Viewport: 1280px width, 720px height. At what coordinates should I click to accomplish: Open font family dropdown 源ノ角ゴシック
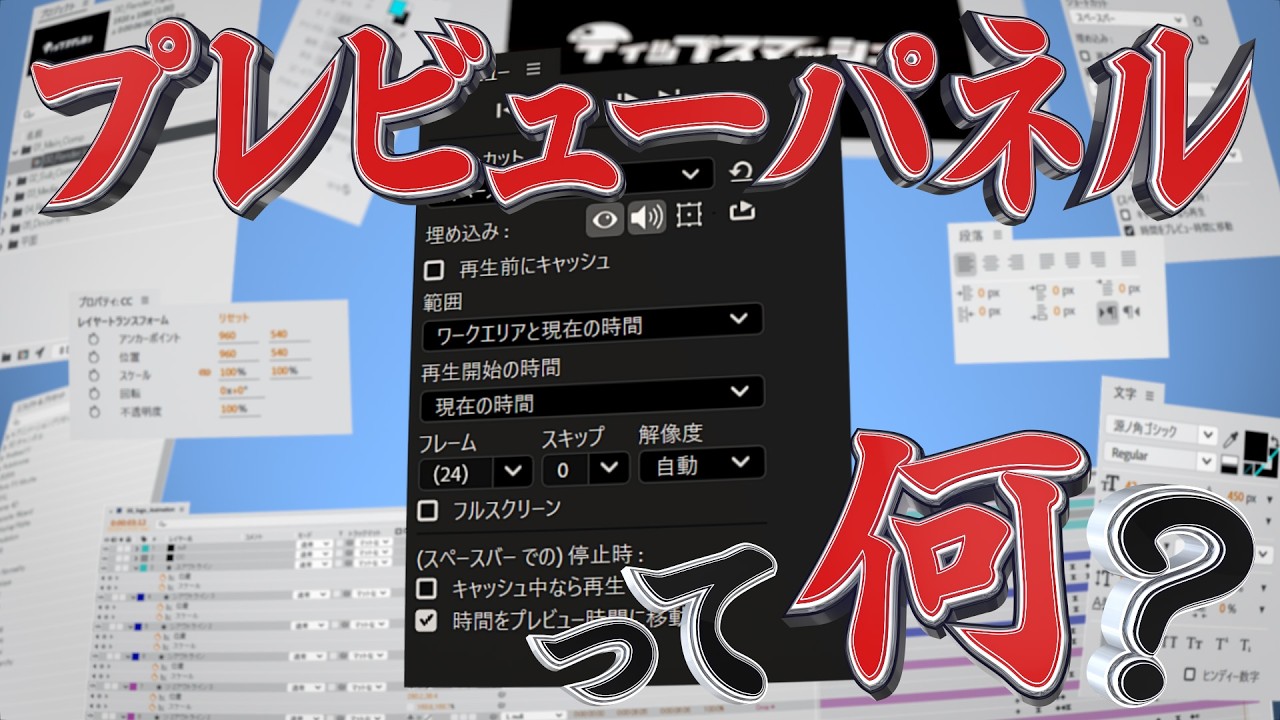1162,431
